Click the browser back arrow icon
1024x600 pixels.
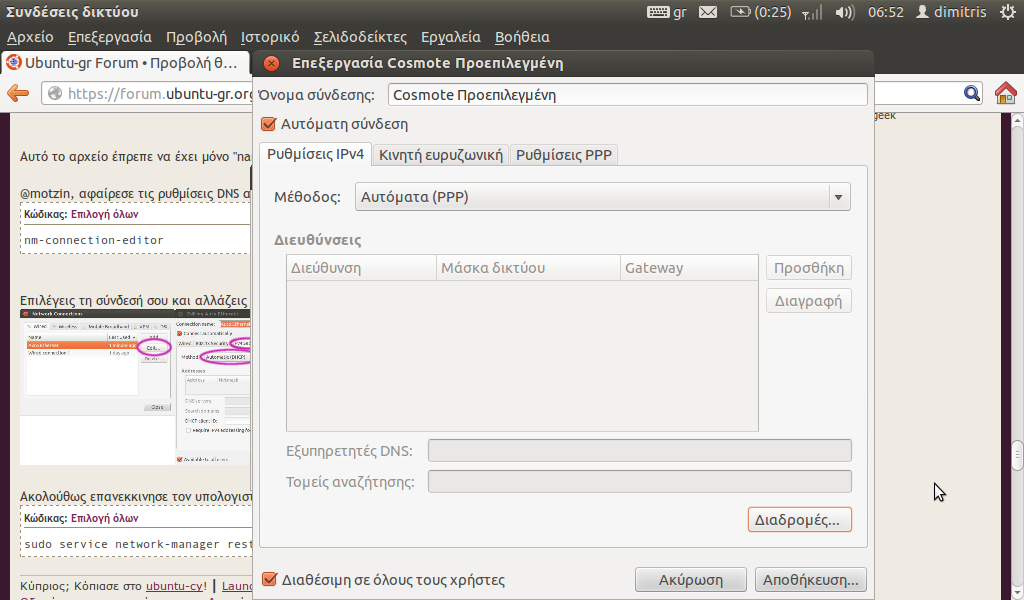[x=18, y=93]
